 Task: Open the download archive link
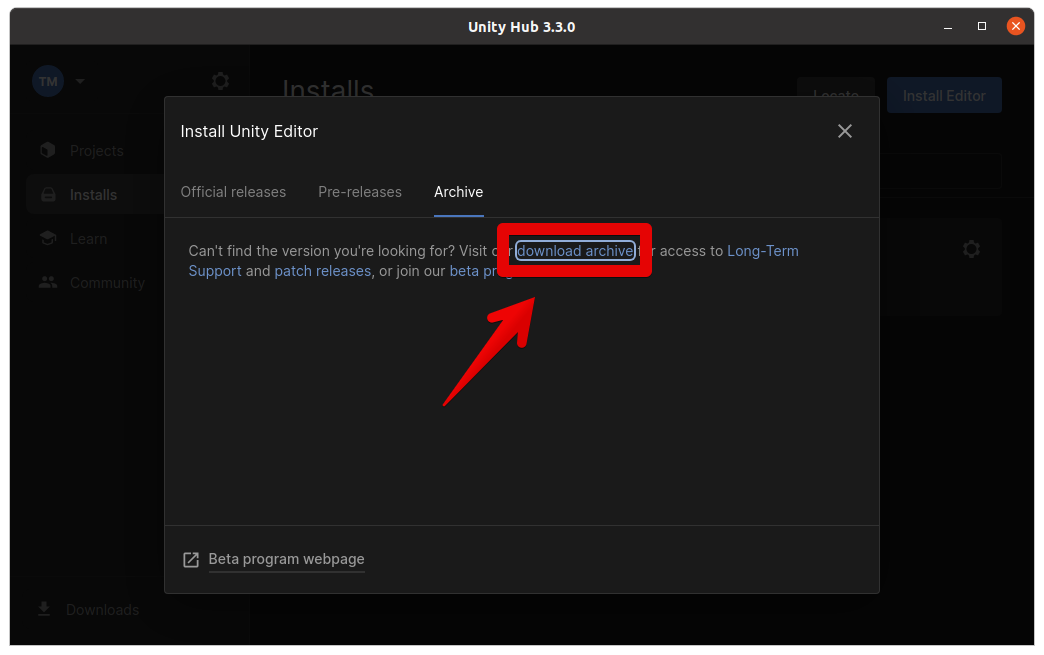pos(575,251)
